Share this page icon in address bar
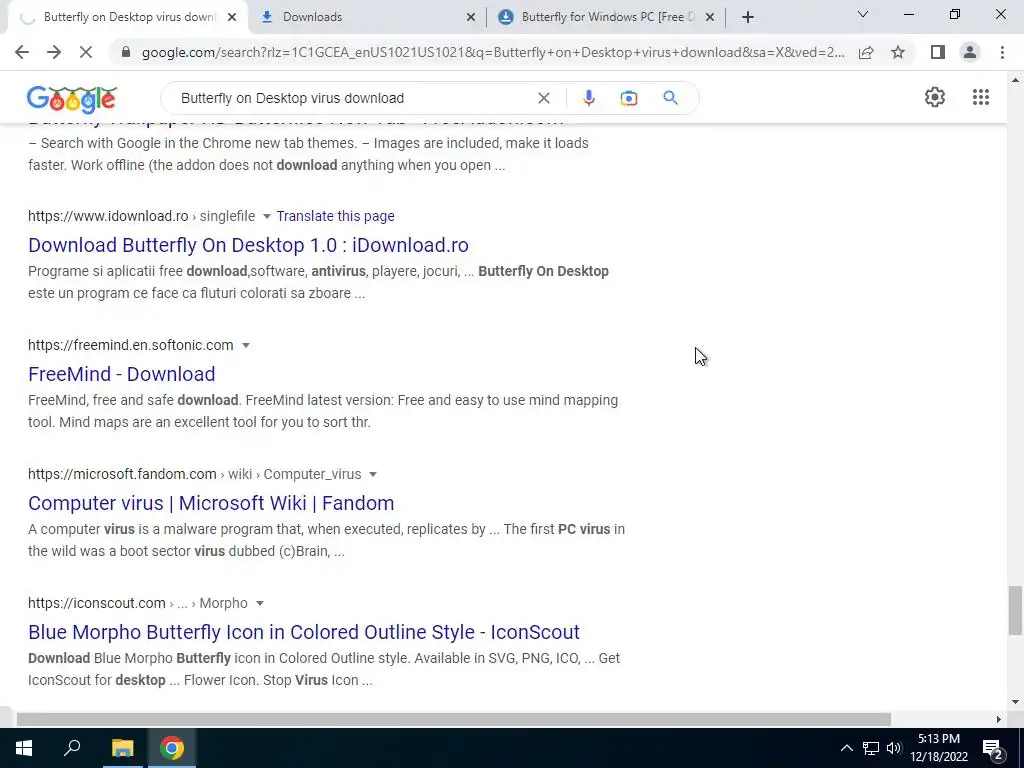The width and height of the screenshot is (1024, 768). tap(866, 52)
